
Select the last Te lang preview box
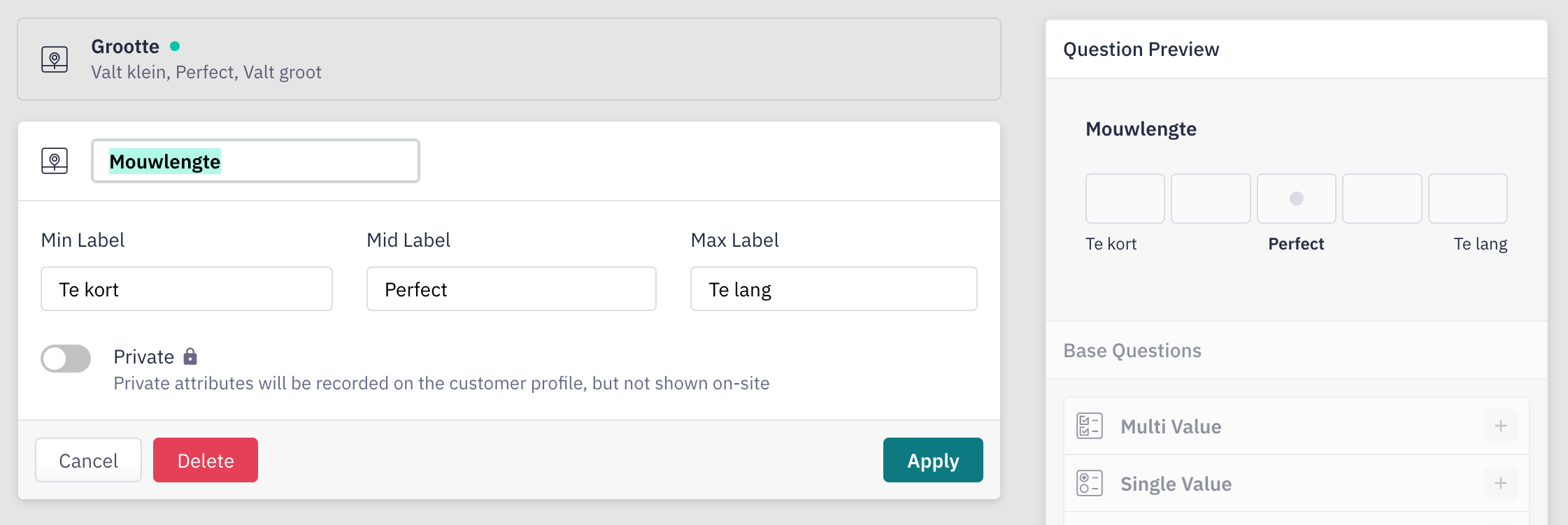pos(1467,199)
